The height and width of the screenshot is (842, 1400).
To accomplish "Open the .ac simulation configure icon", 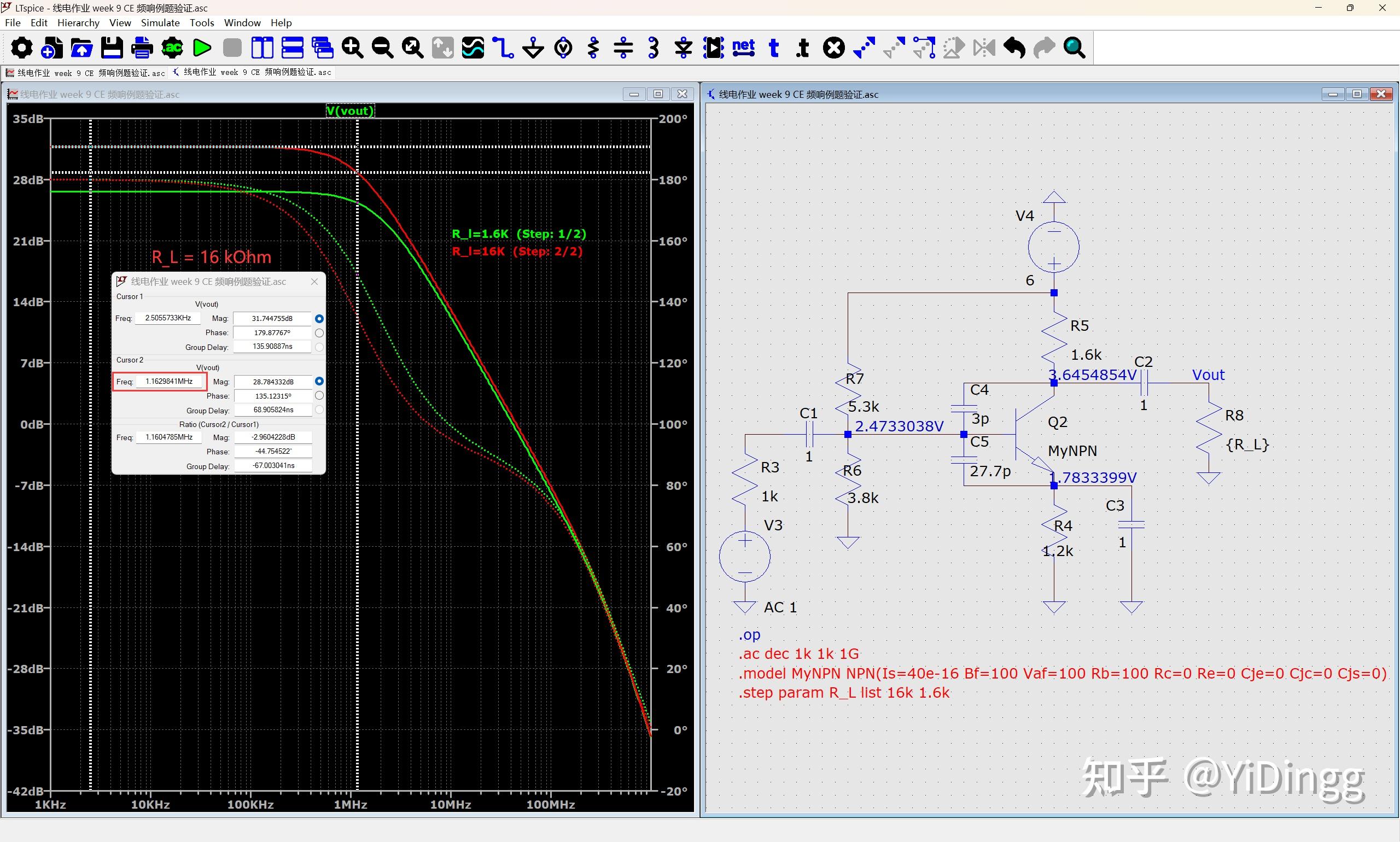I will 172,48.
